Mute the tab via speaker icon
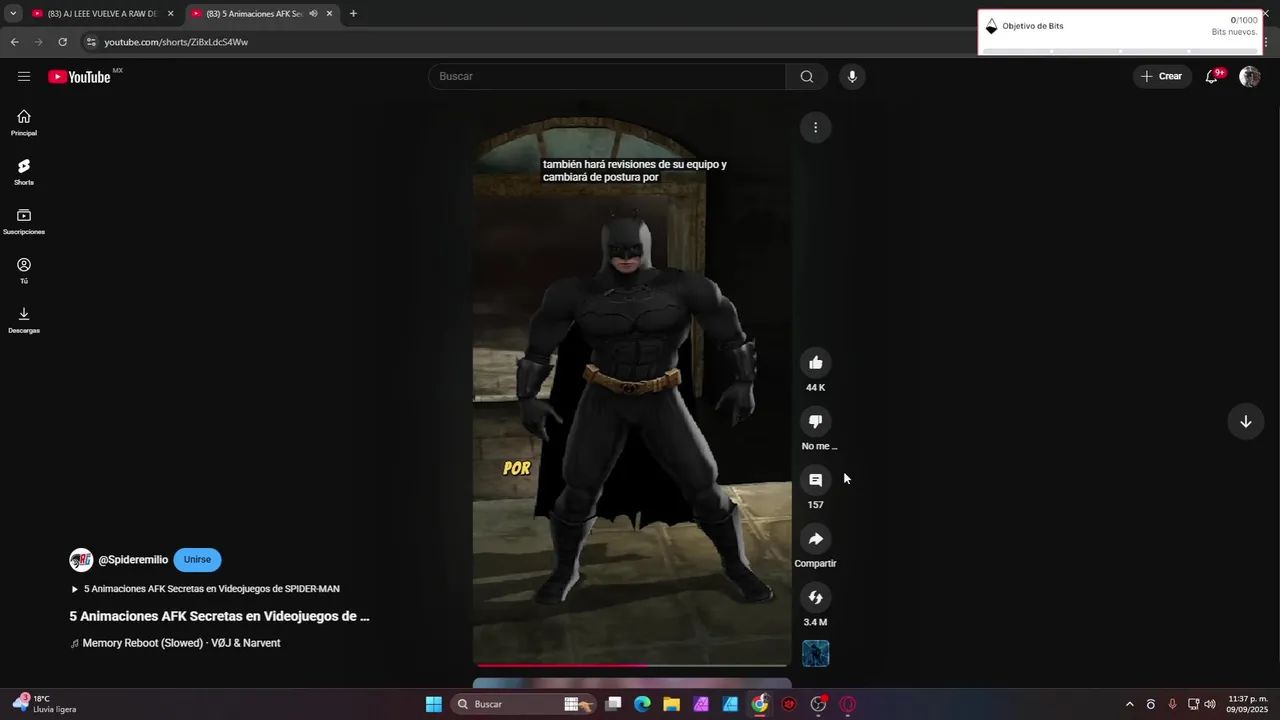 (313, 14)
